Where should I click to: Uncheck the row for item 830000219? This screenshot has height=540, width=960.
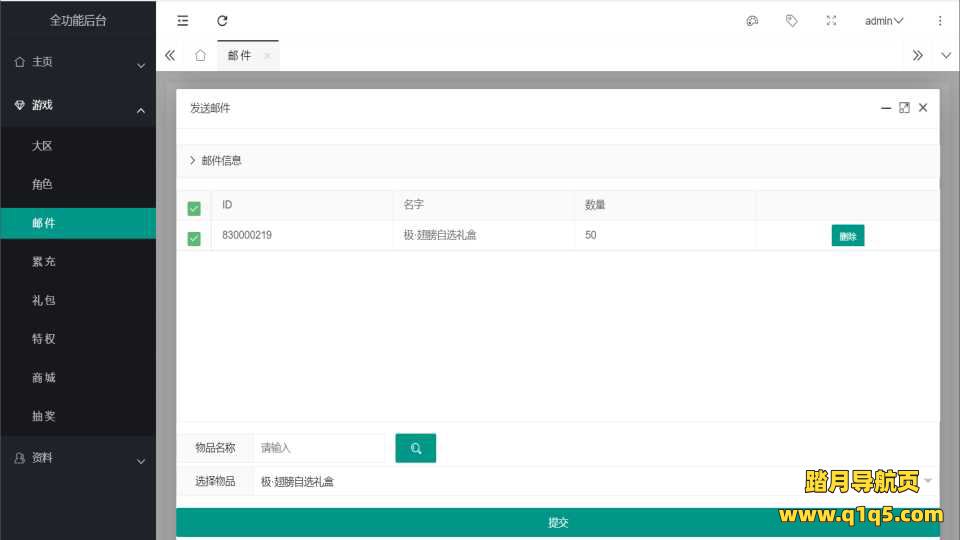[x=194, y=238]
